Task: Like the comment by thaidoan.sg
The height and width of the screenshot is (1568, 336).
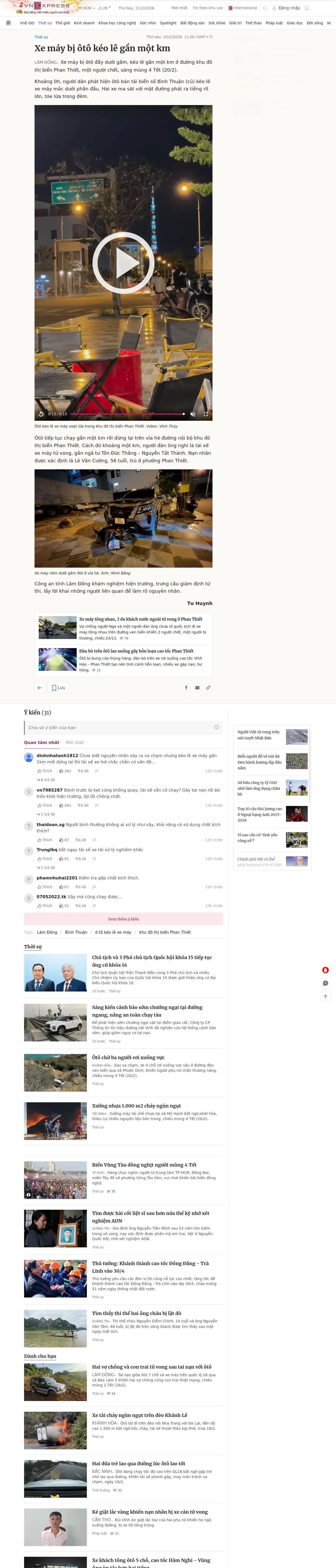Action: pyautogui.click(x=45, y=840)
